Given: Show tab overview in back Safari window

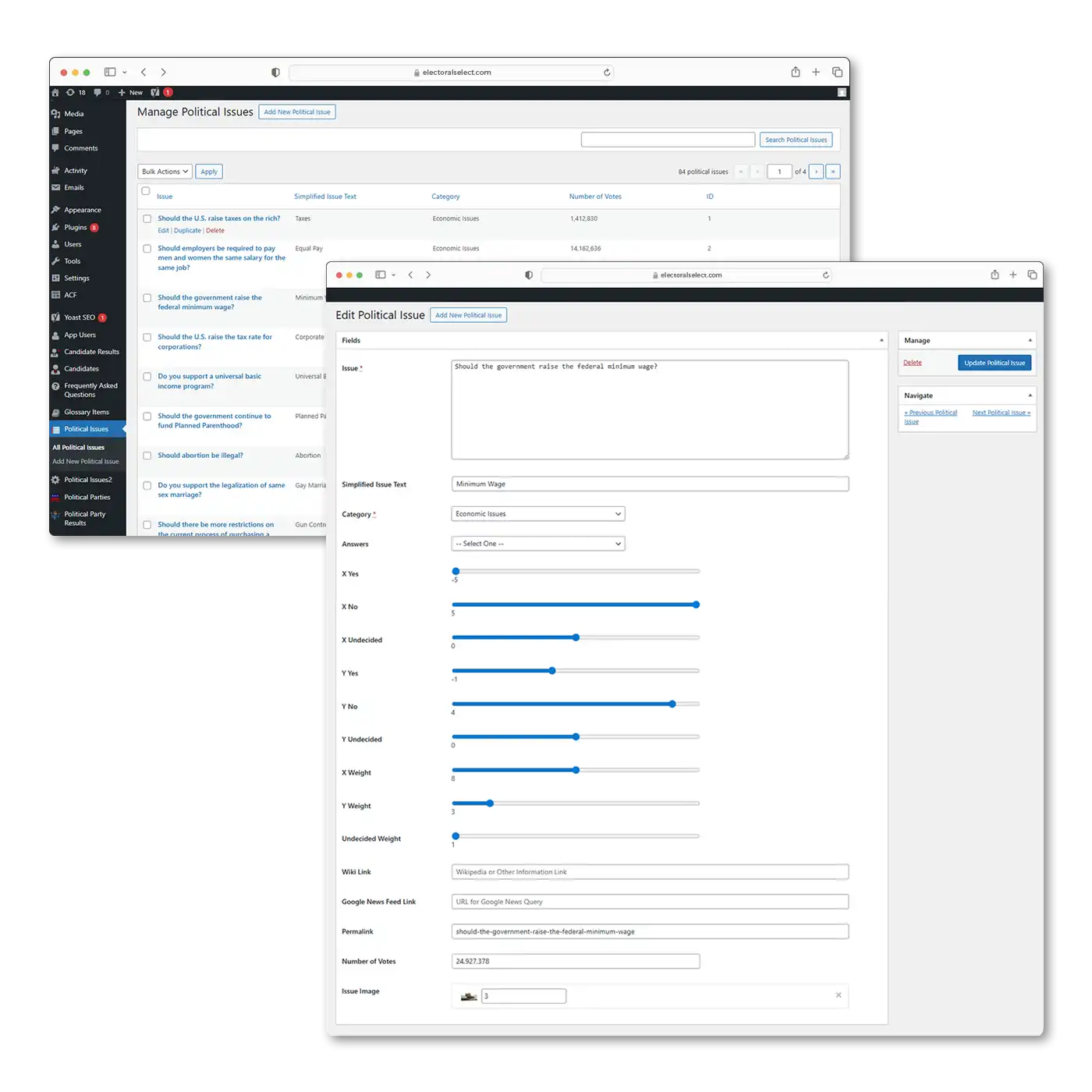Looking at the screenshot, I should (x=837, y=72).
